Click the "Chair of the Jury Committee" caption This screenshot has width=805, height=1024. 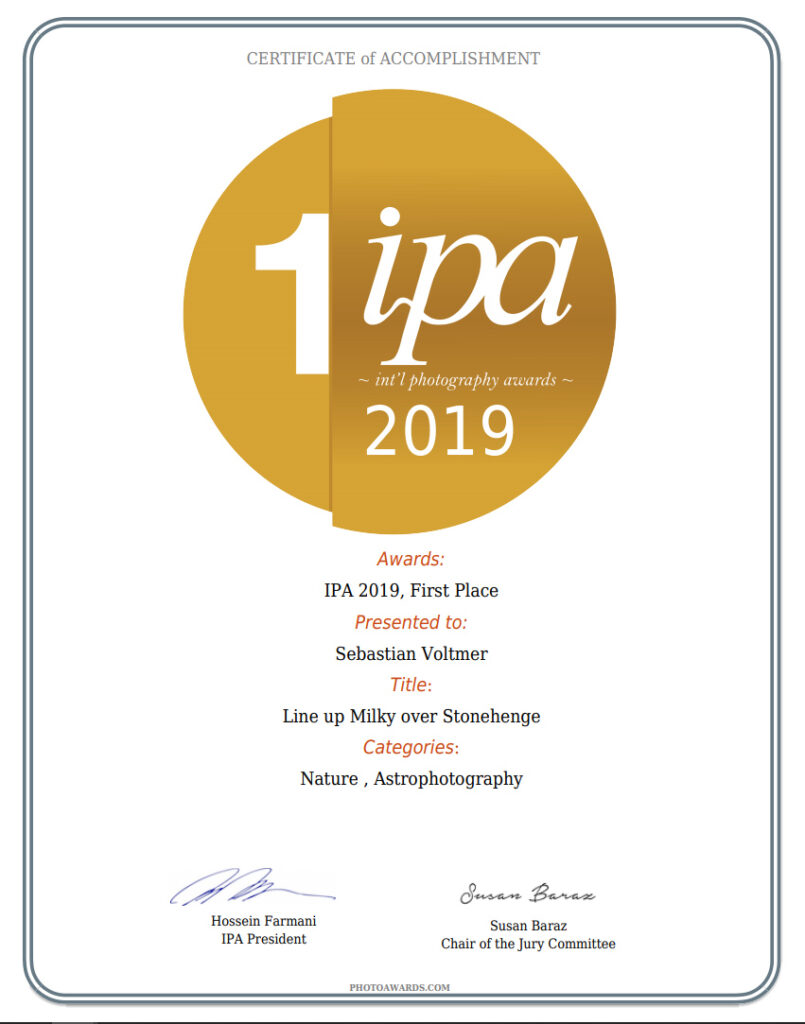[x=528, y=943]
